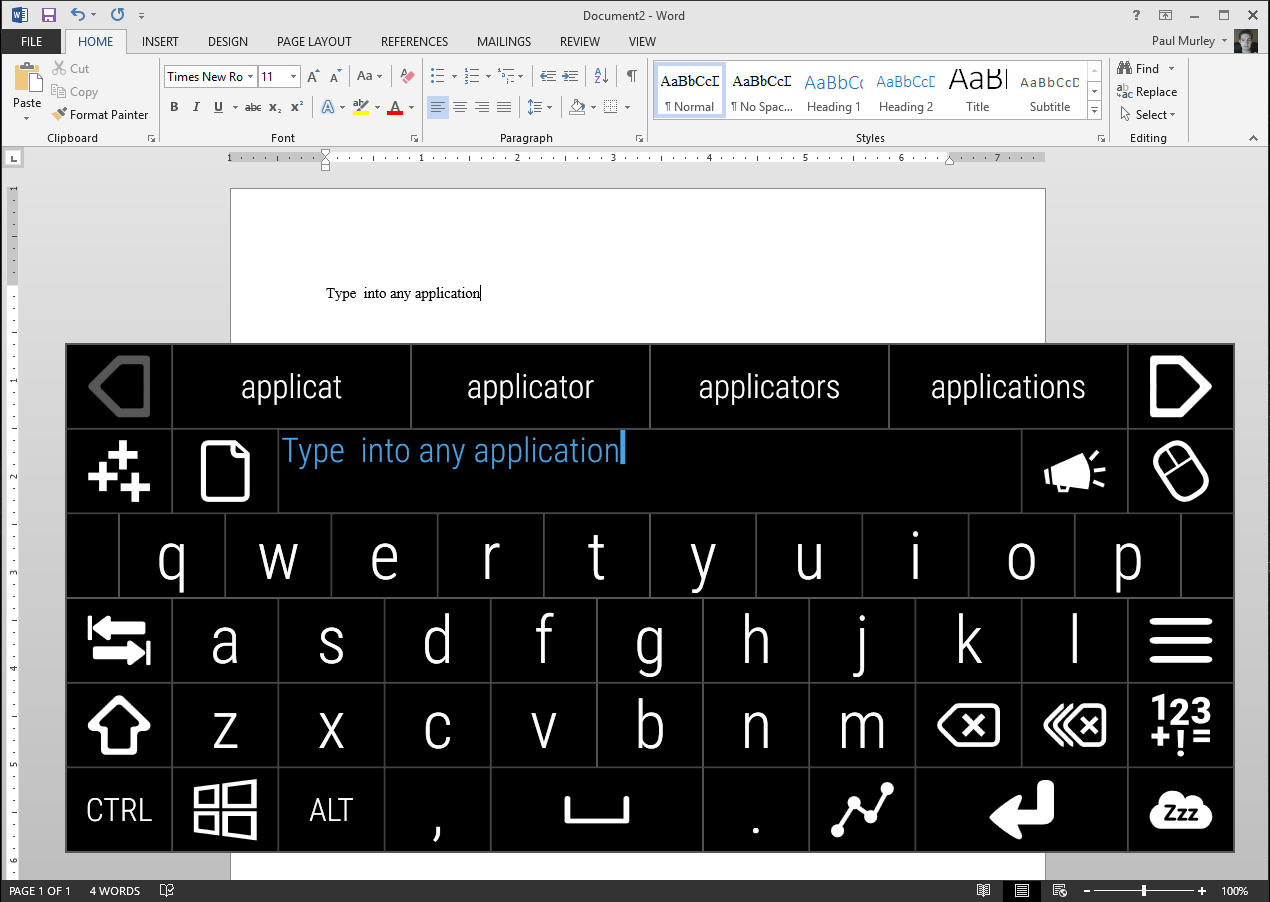Screen dimensions: 1270x902
Task: Open the mouse control icon on keyboard
Action: (1180, 470)
